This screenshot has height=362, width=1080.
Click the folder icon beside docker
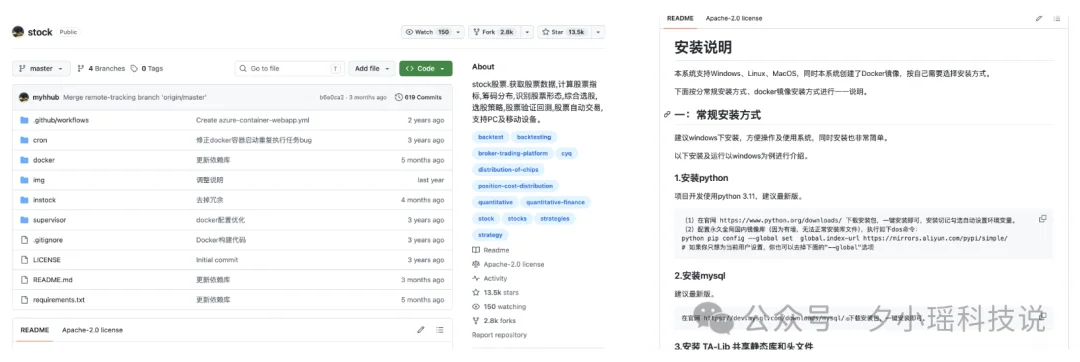[24, 160]
